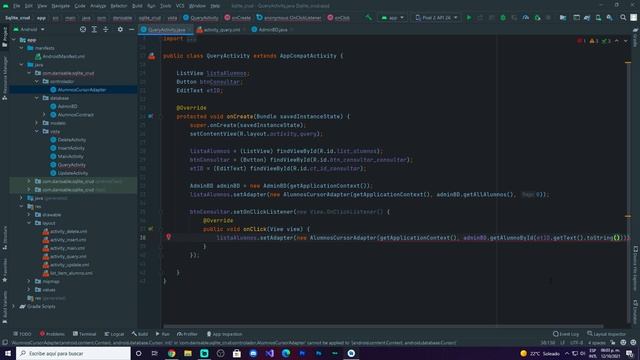Expand the AlumnosContract class node

(x=44, y=115)
